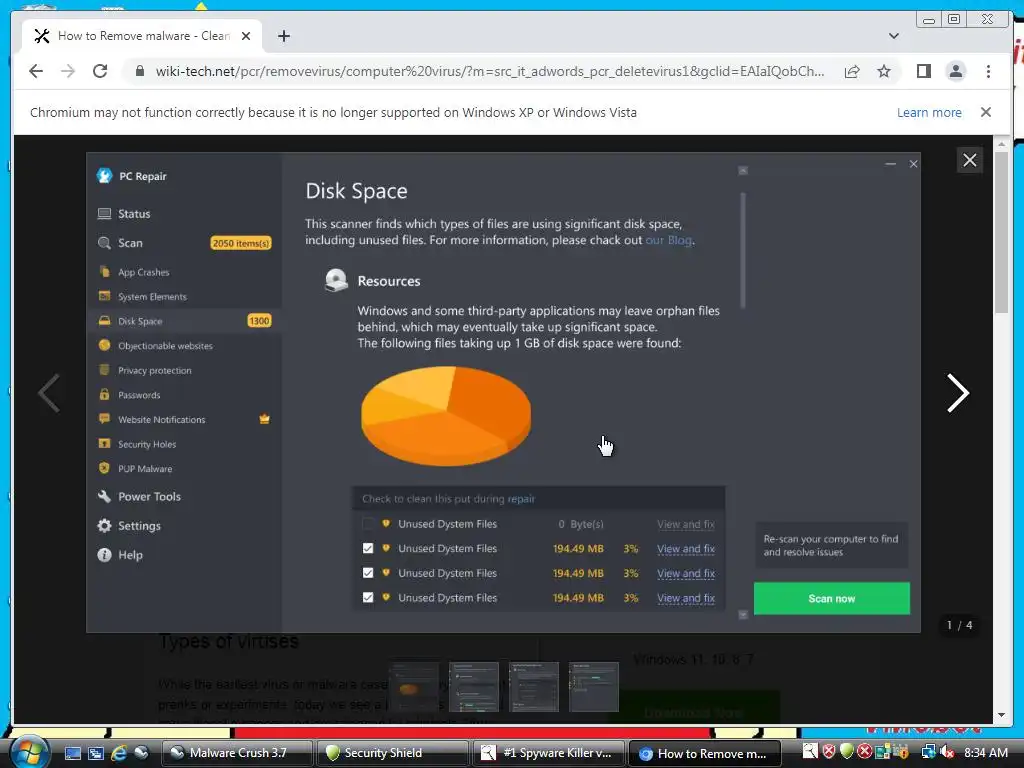Launch Internet Explorer from Quick Launch

118,753
